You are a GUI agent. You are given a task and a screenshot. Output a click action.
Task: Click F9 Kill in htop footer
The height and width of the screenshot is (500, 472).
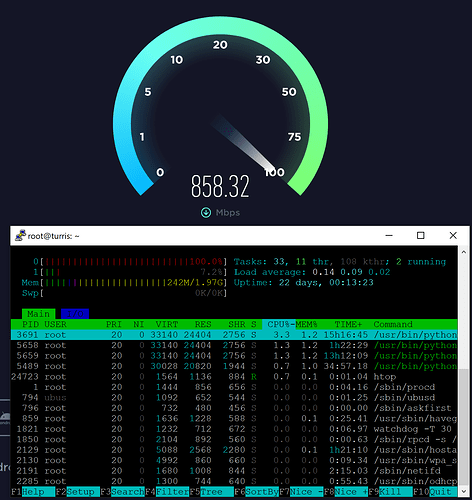tap(390, 492)
